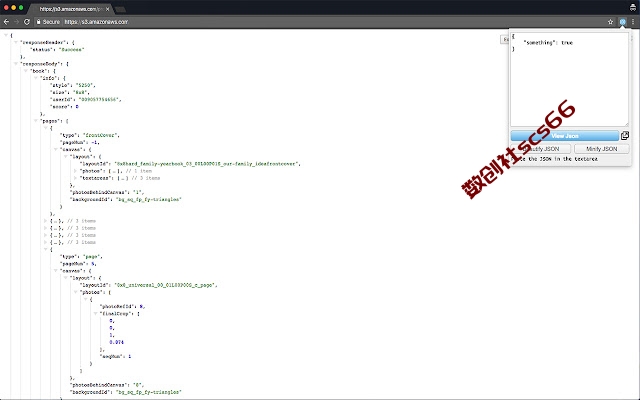Collapse the layout node under frontCover canvas
Screen dimensions: 640x400
tap(65, 156)
